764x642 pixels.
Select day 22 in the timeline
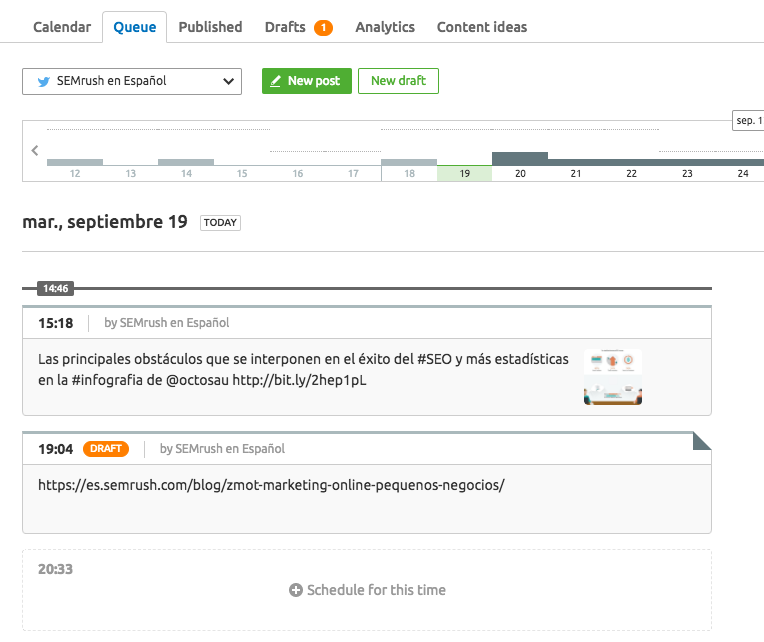click(631, 173)
